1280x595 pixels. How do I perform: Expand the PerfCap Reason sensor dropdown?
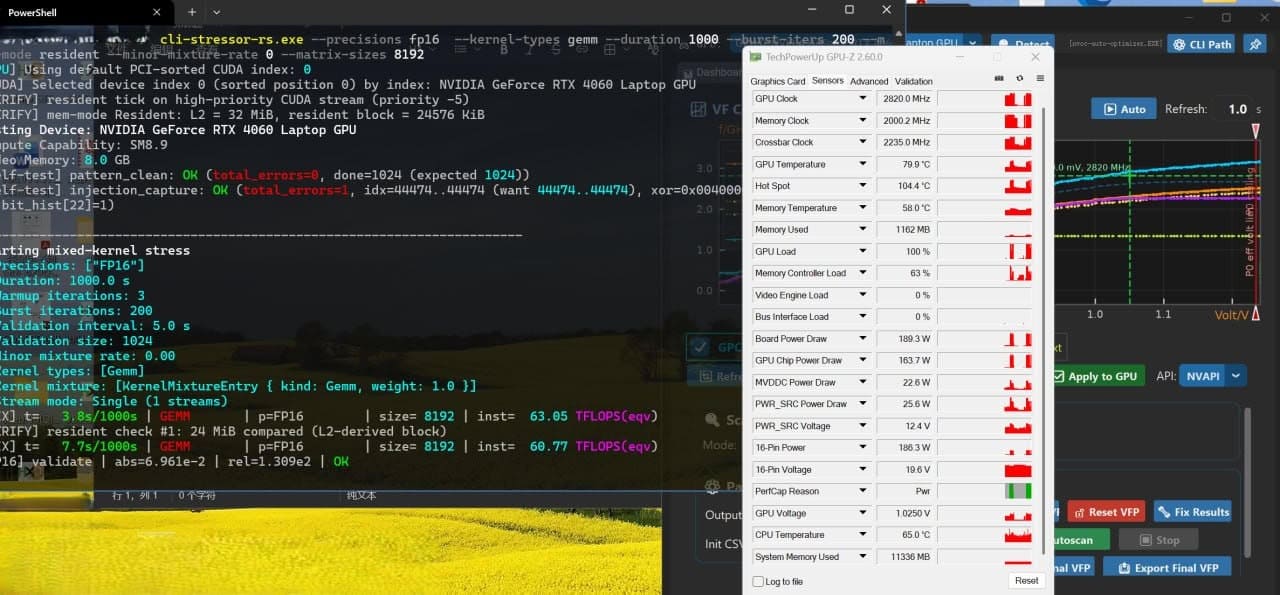tap(863, 491)
